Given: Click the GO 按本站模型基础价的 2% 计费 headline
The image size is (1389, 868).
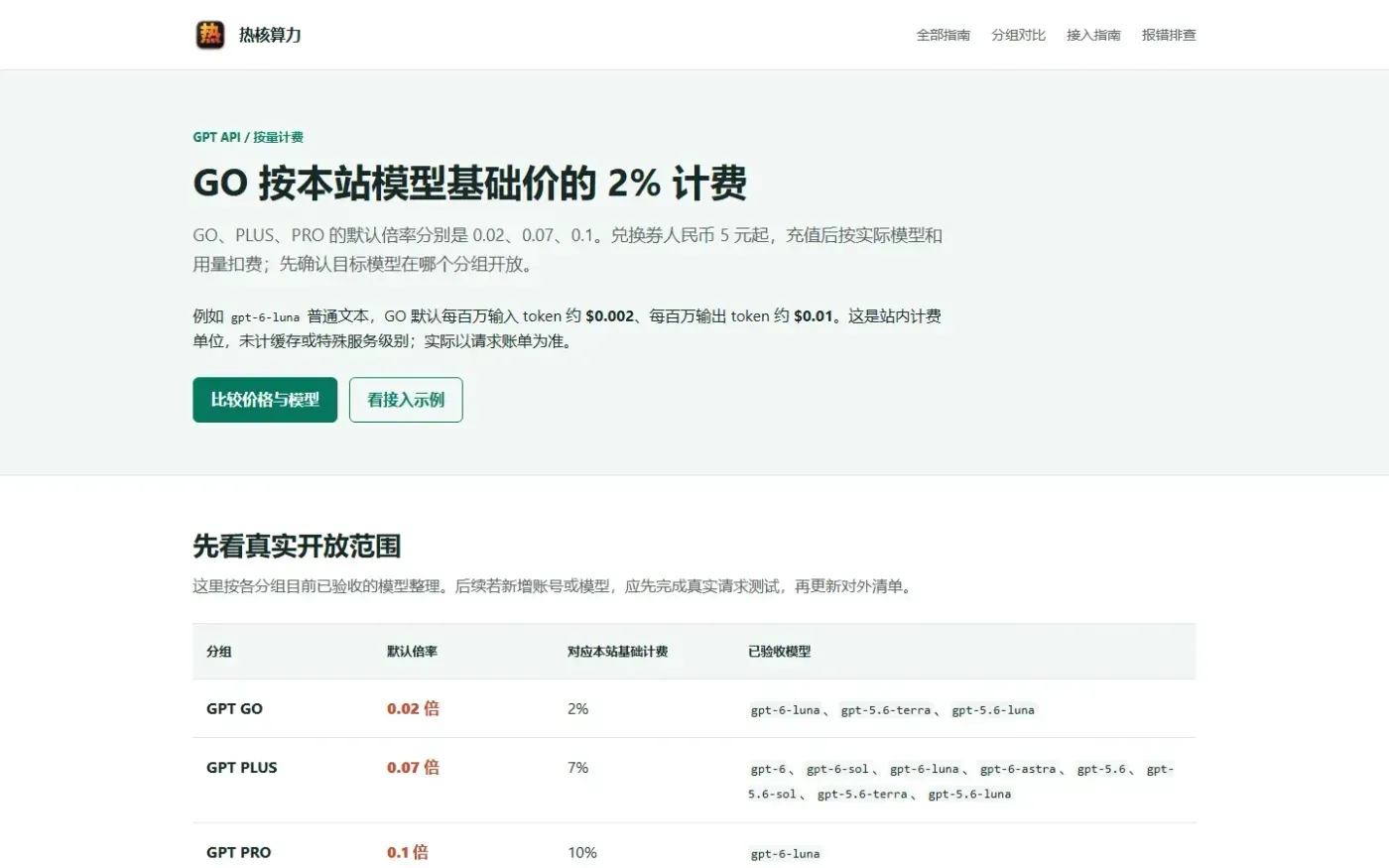Looking at the screenshot, I should pyautogui.click(x=469, y=184).
